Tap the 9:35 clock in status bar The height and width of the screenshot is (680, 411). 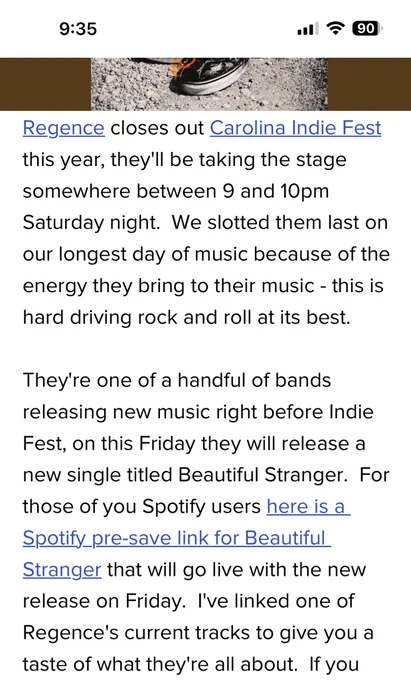(78, 29)
